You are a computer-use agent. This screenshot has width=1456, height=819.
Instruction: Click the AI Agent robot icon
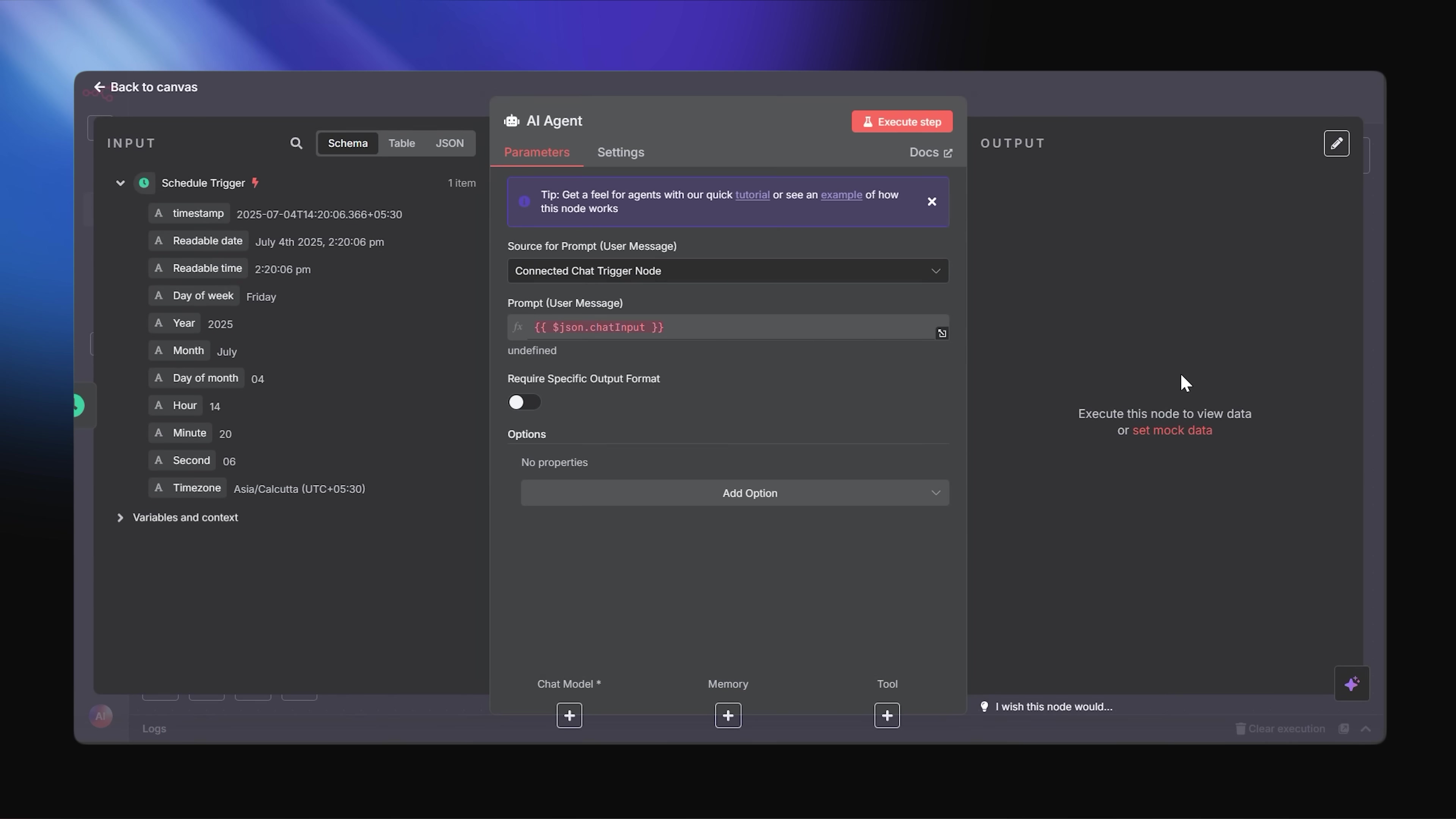click(x=511, y=121)
